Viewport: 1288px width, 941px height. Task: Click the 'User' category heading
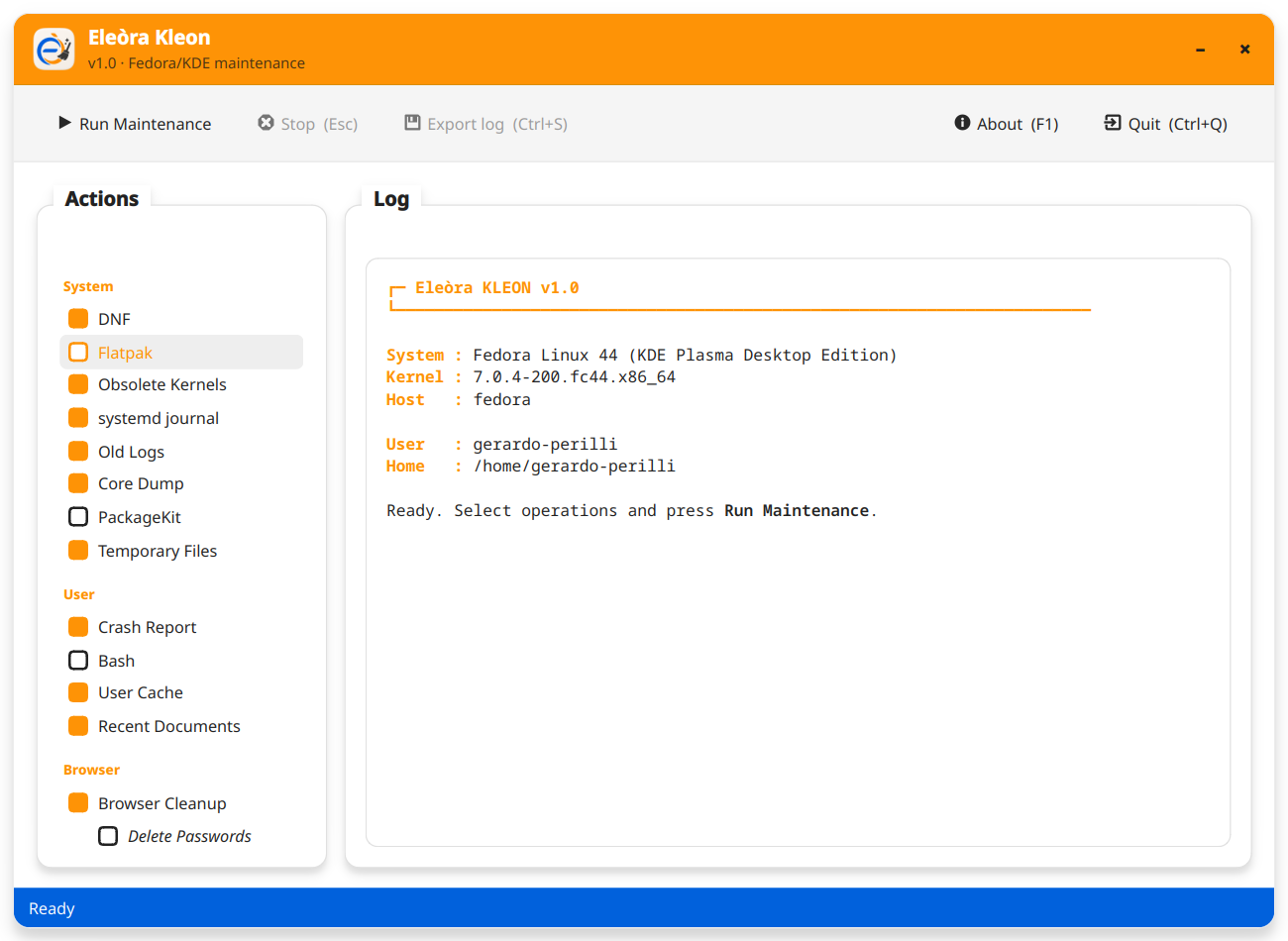(79, 594)
